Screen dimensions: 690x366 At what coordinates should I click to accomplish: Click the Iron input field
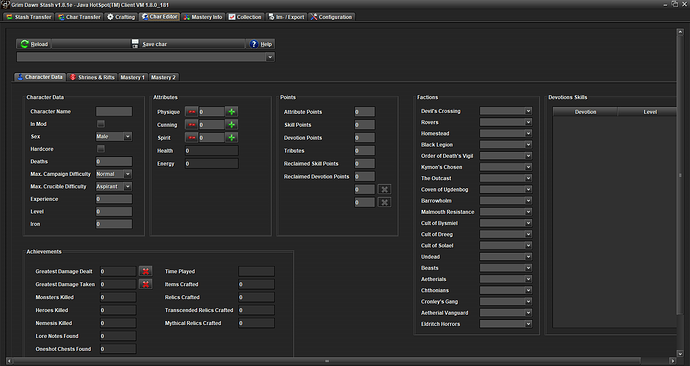114,224
